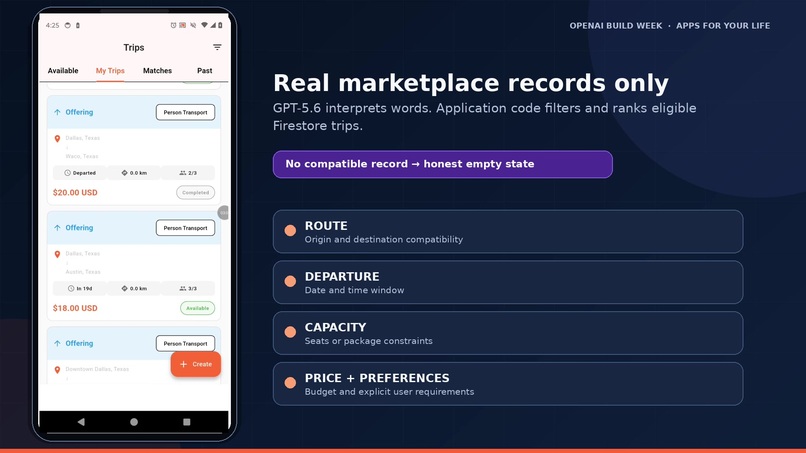Click Origin and destination compatibility text
806x453 pixels.
click(383, 240)
